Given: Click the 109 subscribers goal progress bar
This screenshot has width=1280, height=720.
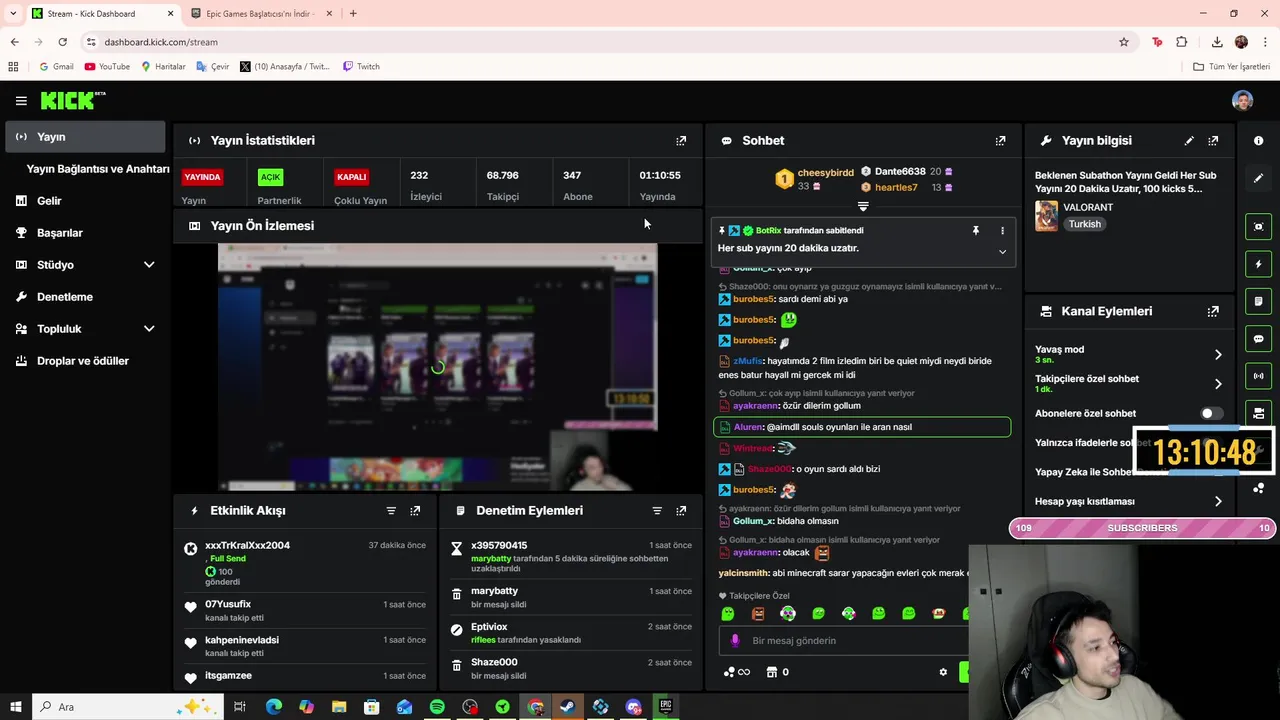Looking at the screenshot, I should click(x=1142, y=528).
